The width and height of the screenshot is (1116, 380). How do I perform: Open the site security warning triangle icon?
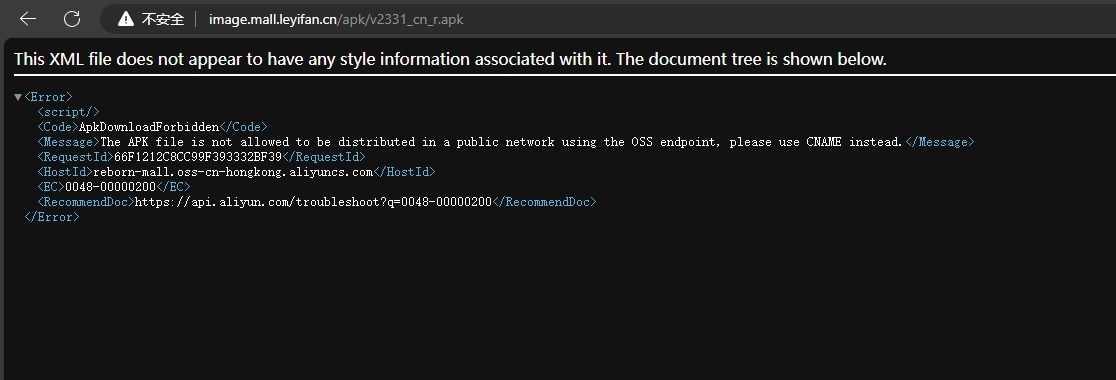[126, 19]
